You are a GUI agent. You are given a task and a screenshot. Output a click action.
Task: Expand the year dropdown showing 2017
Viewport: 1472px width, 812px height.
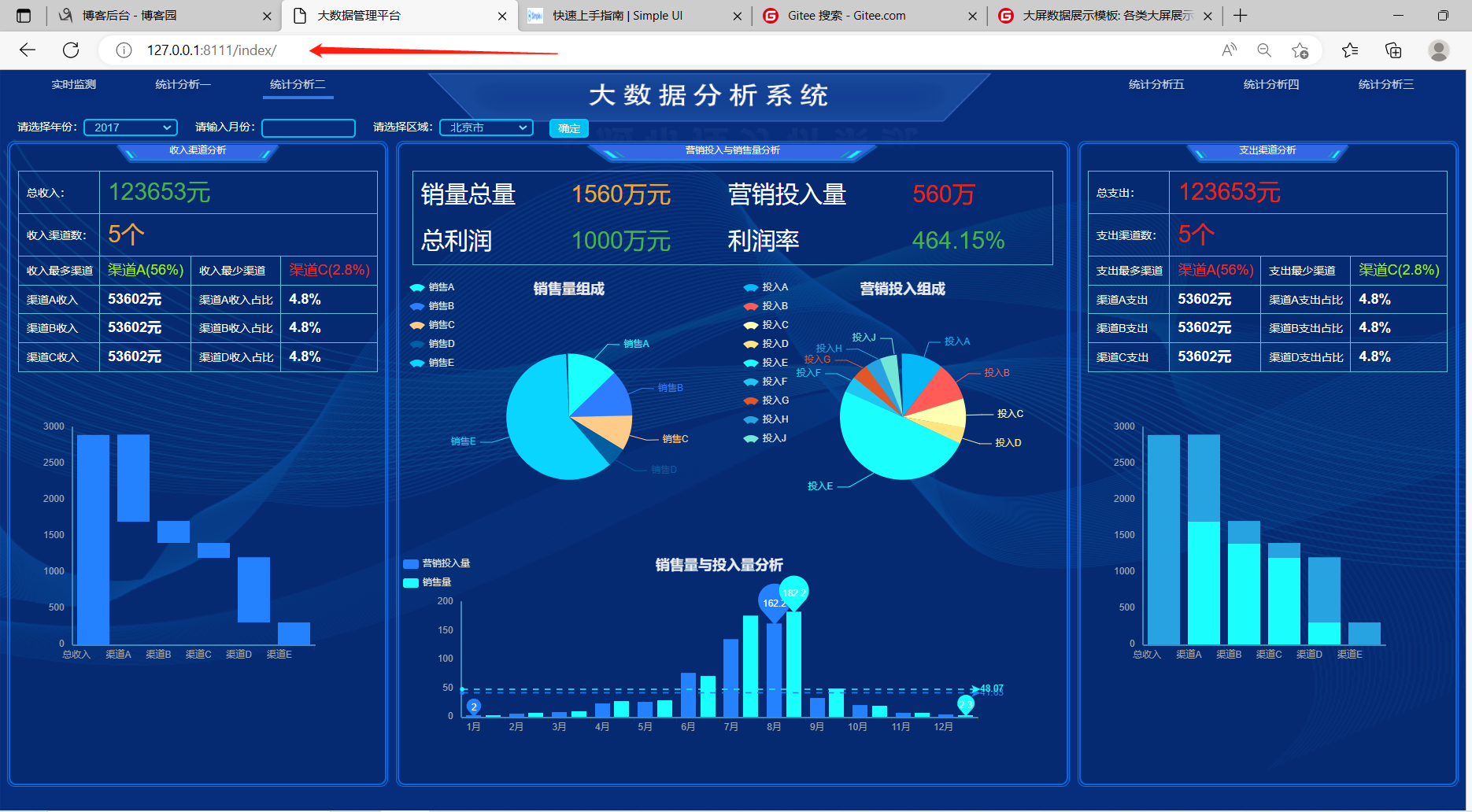(x=131, y=127)
